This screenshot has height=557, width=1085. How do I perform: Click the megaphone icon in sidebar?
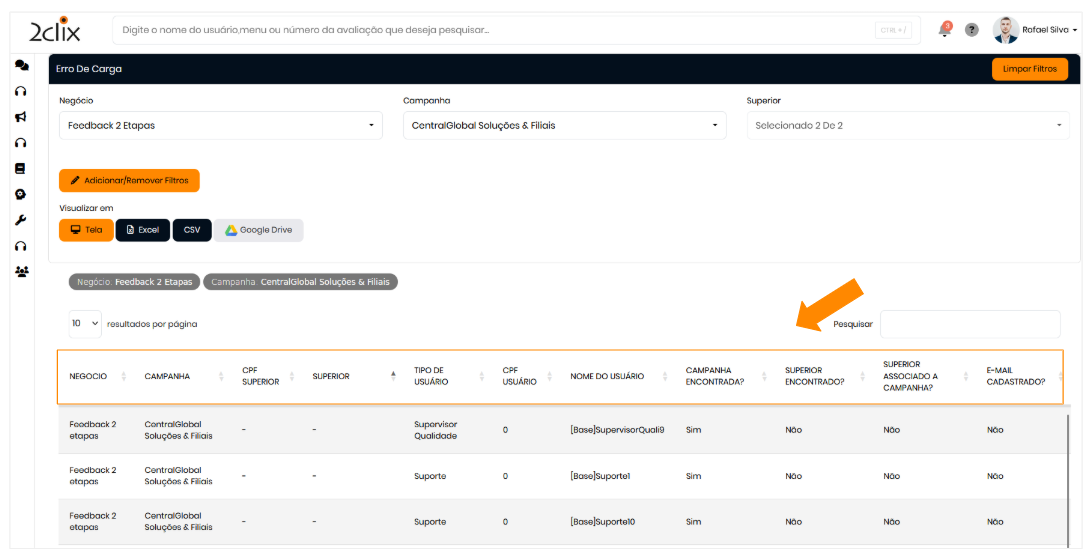[21, 117]
